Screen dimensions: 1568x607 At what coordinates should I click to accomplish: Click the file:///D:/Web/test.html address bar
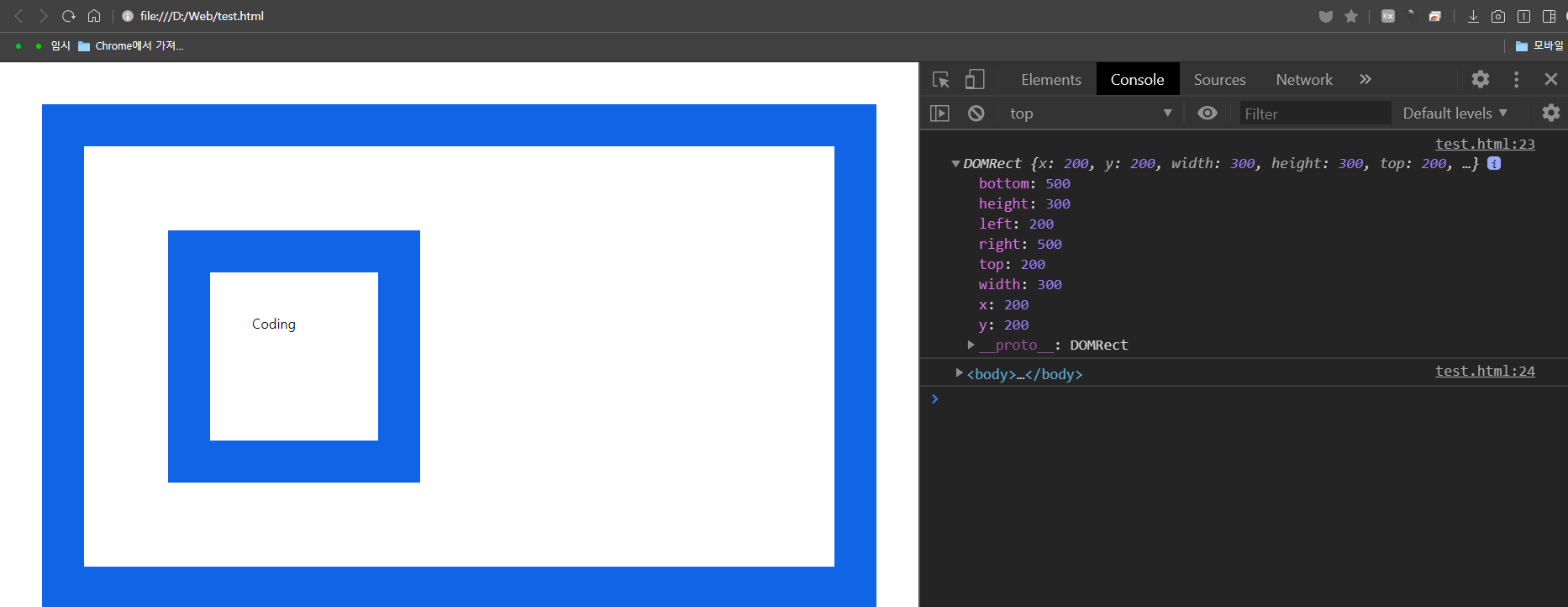[202, 16]
